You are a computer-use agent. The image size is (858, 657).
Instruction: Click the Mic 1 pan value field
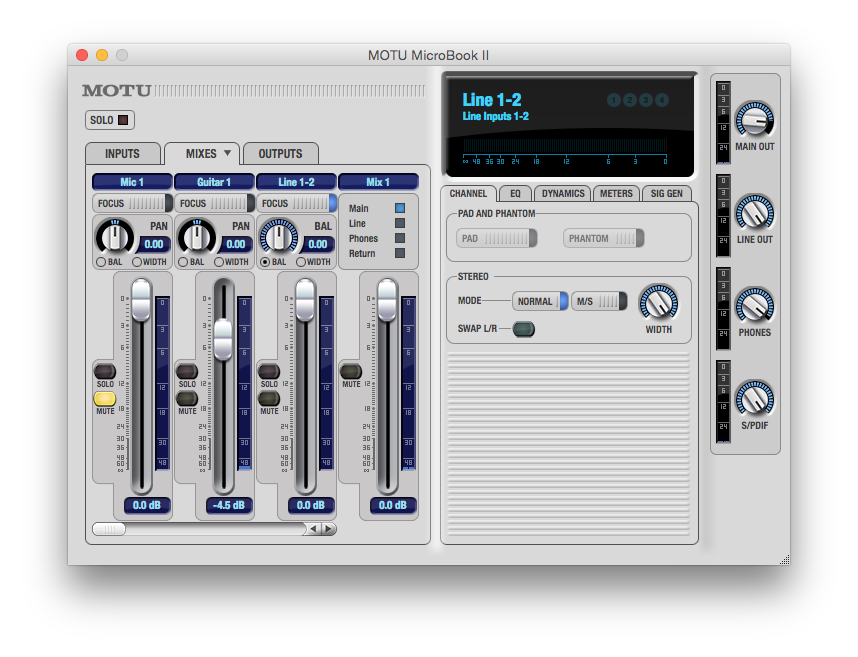pyautogui.click(x=154, y=245)
